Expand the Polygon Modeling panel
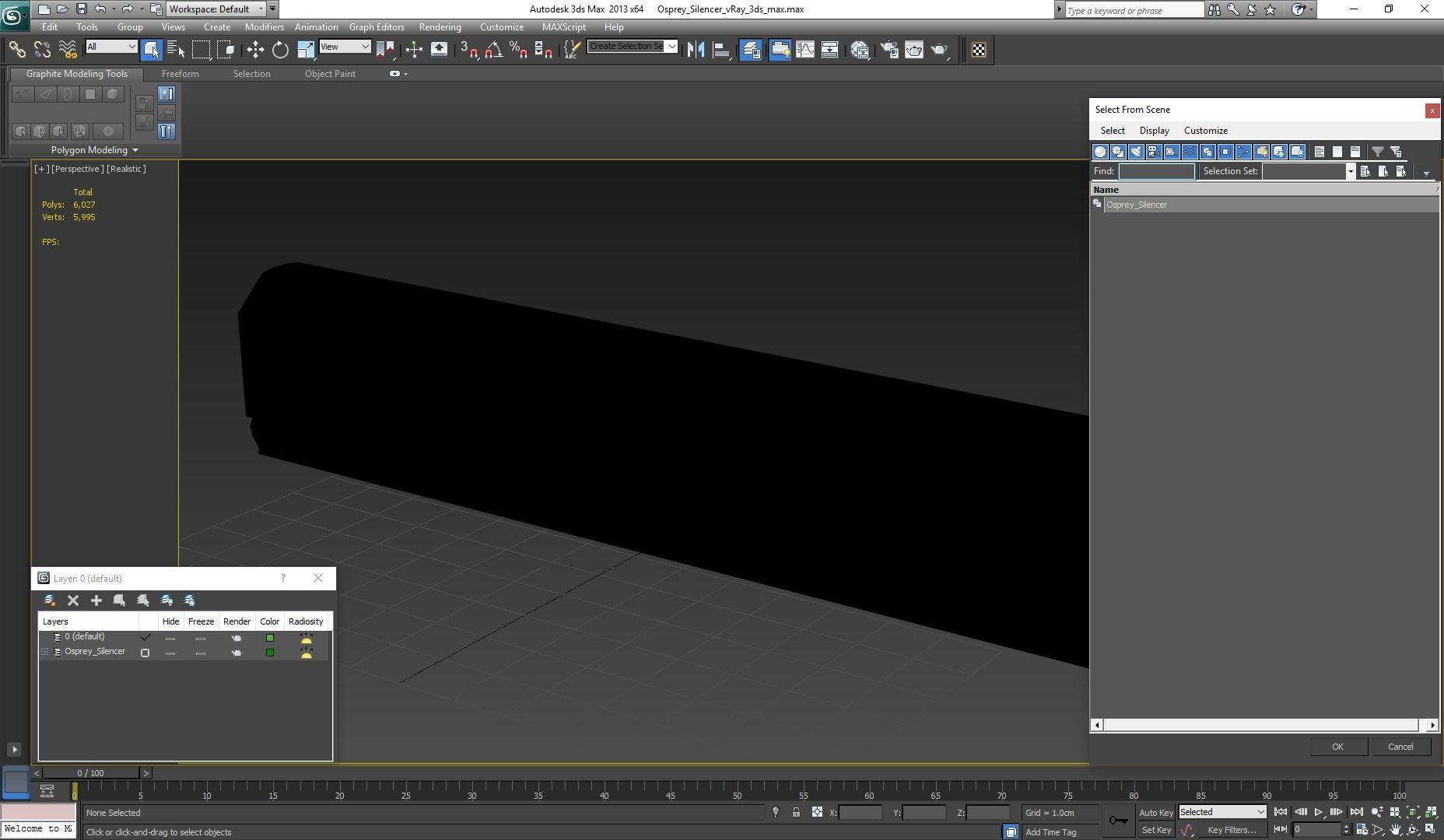The image size is (1444, 840). pyautogui.click(x=94, y=150)
